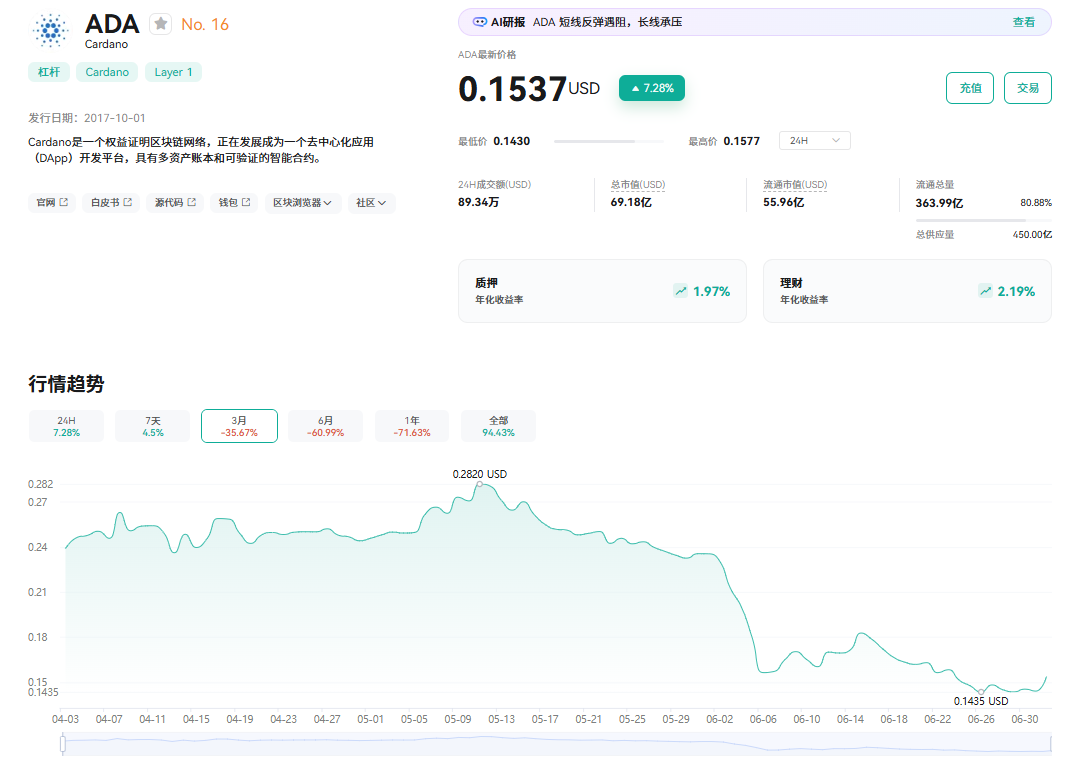This screenshot has width=1086, height=782.
Task: Click 查看 in the AI research banner
Action: [x=1024, y=22]
